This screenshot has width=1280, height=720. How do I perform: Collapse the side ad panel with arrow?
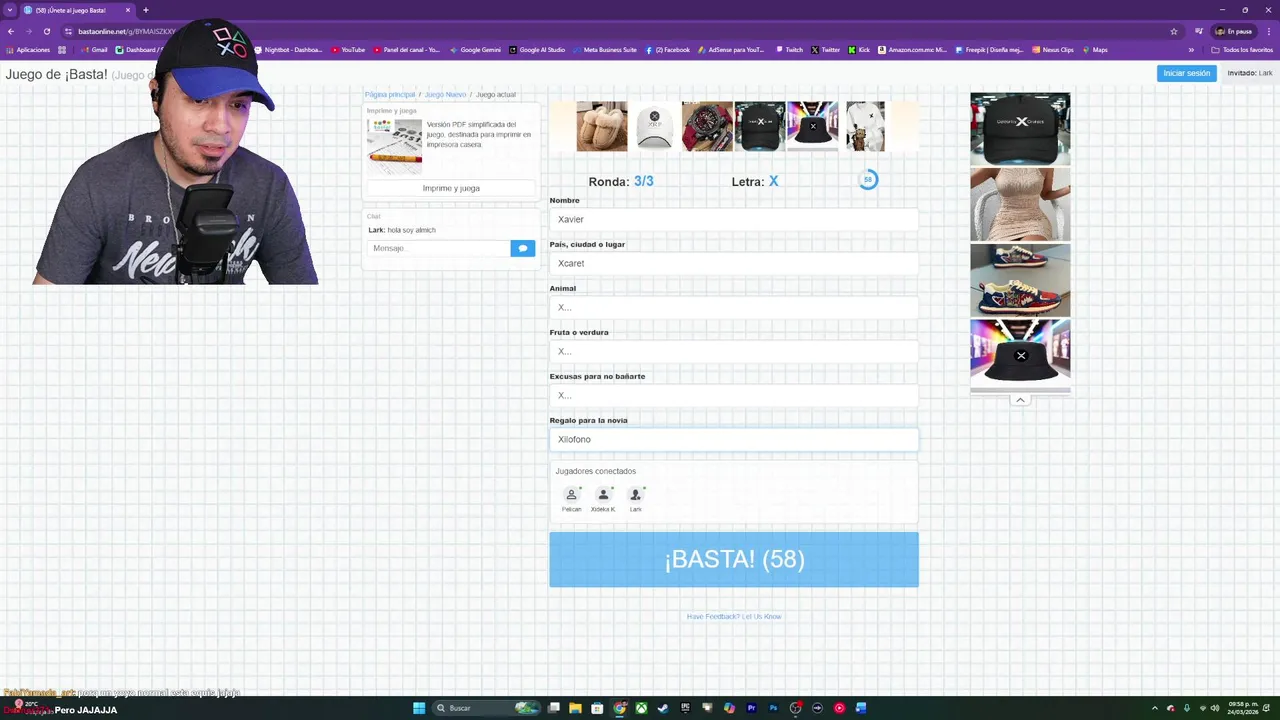1020,400
